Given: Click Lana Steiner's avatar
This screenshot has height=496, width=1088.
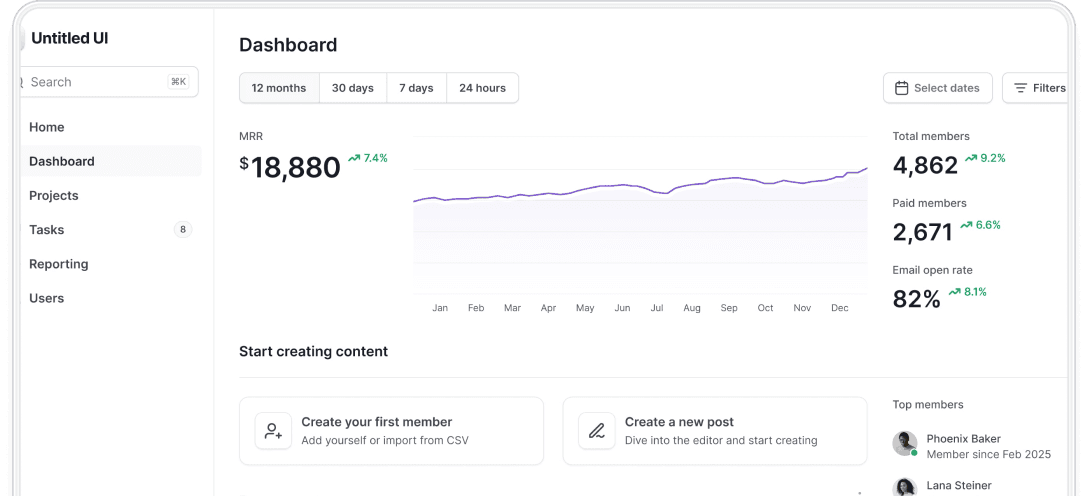Looking at the screenshot, I should point(905,487).
